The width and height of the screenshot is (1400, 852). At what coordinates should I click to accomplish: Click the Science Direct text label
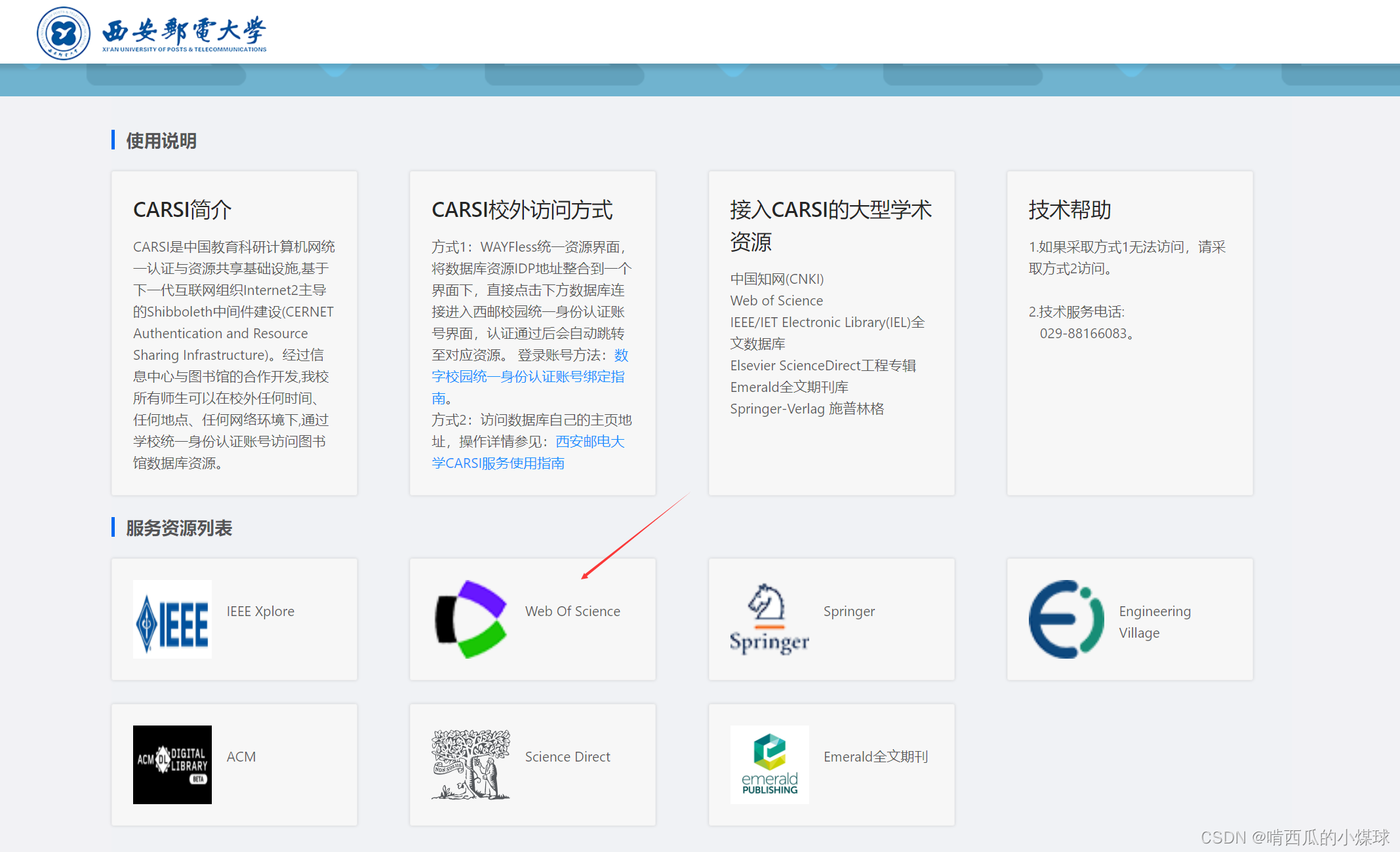point(567,757)
